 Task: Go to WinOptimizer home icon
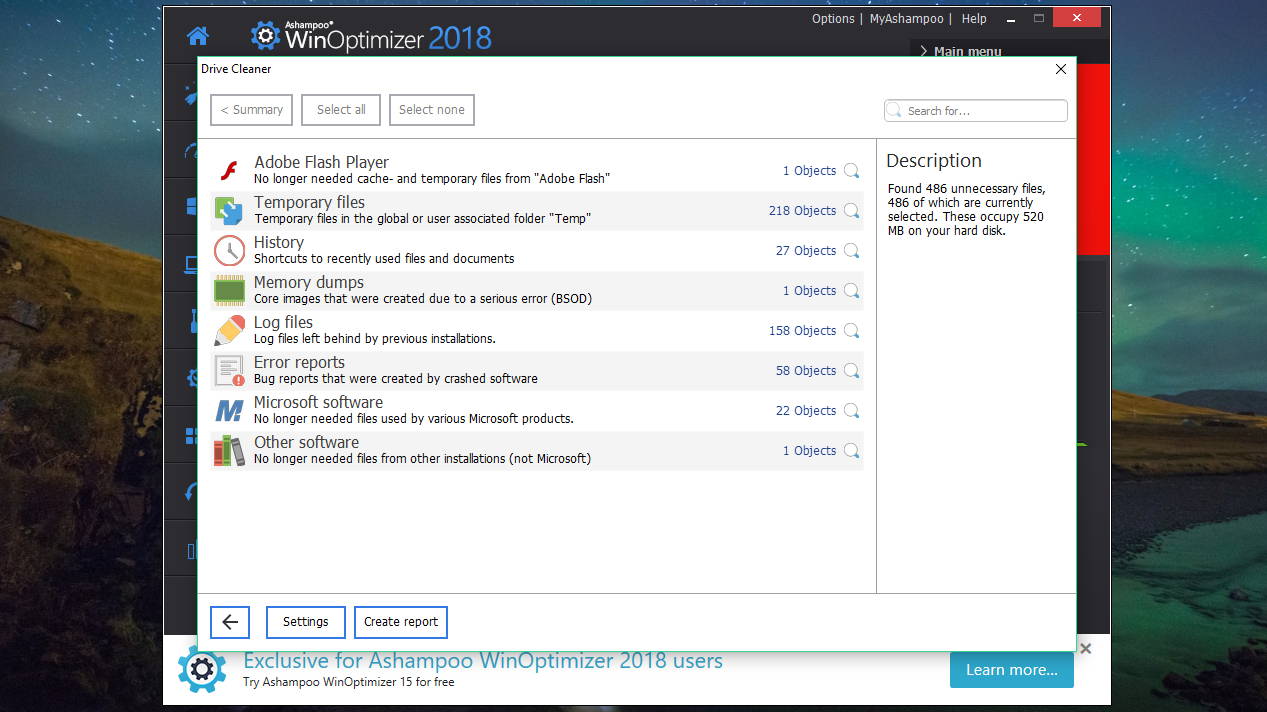198,37
